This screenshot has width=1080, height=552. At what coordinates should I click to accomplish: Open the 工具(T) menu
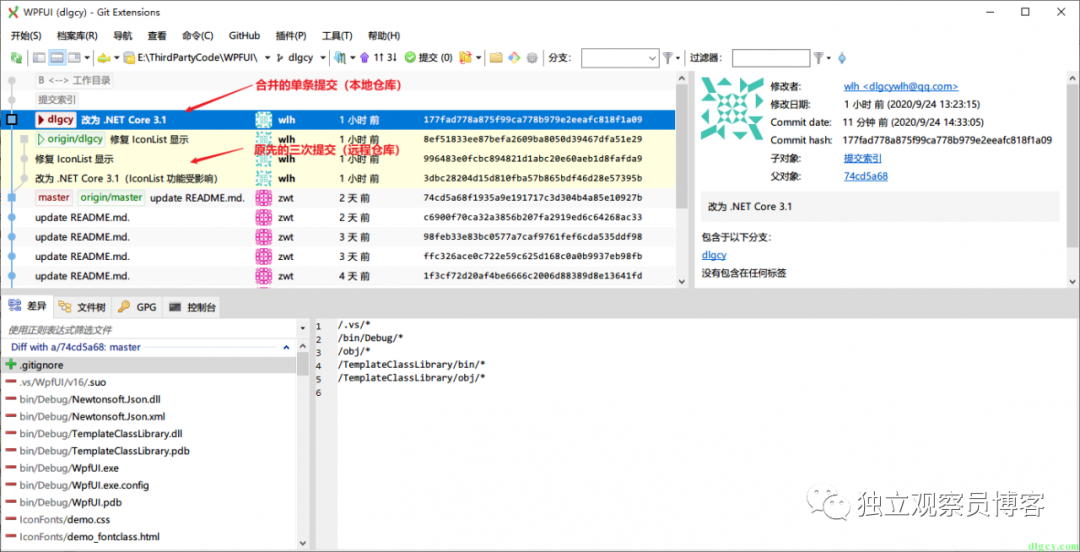(x=338, y=36)
